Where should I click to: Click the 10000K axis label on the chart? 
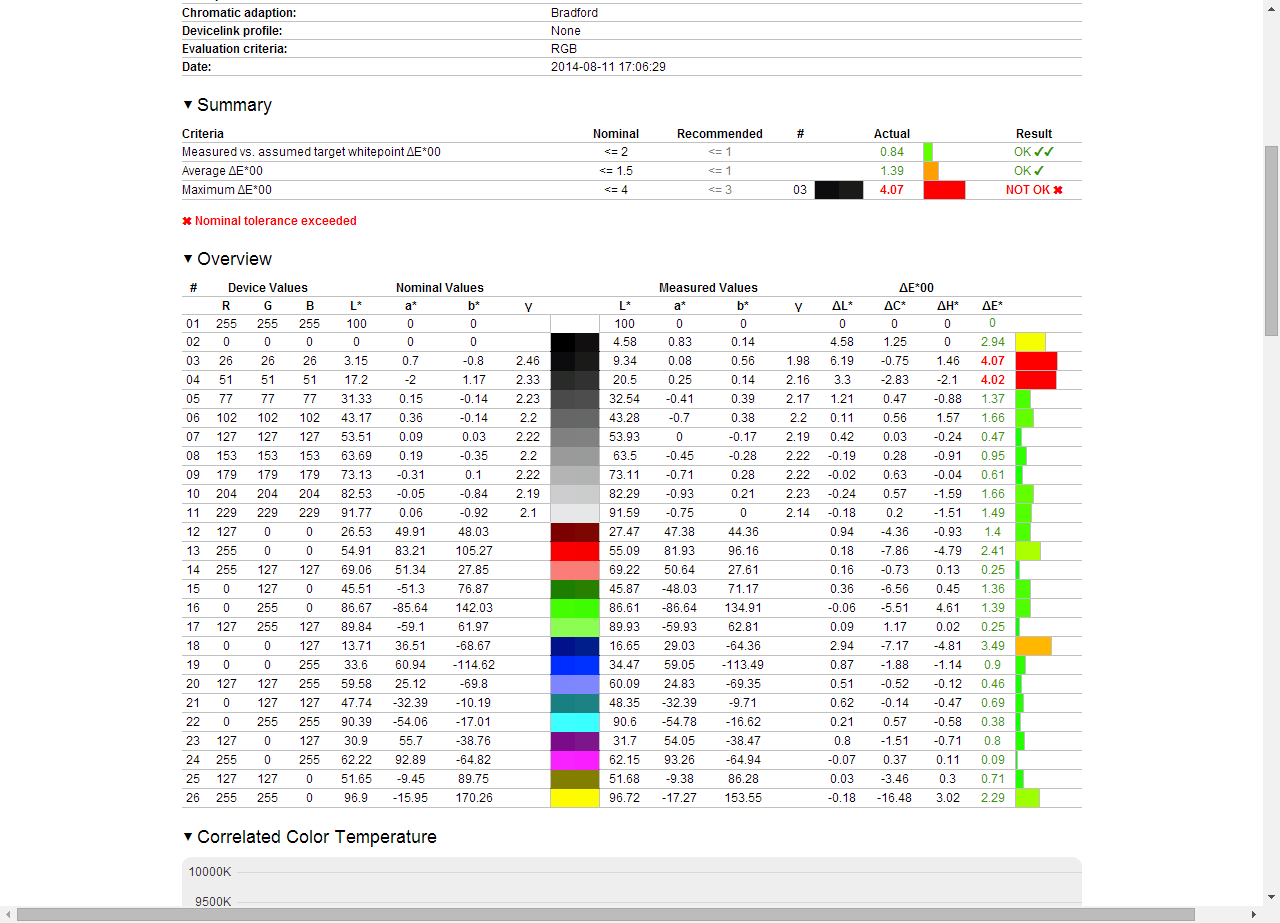(210, 872)
